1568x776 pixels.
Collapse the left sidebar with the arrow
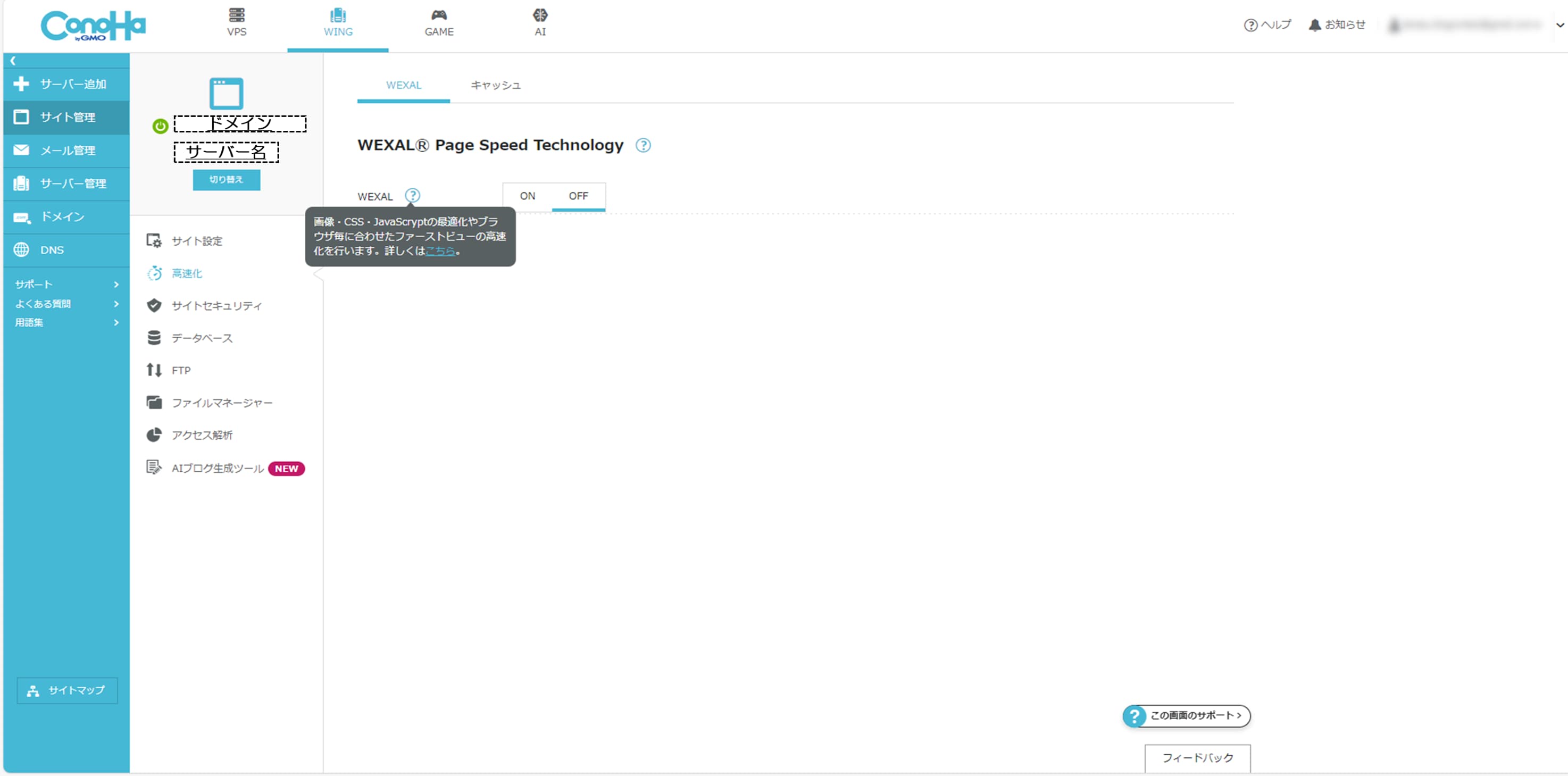13,60
